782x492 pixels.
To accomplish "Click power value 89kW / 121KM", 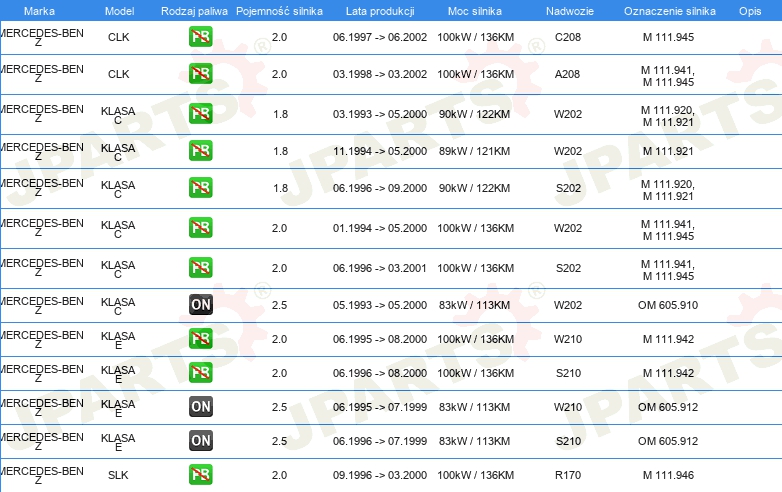I will (474, 151).
